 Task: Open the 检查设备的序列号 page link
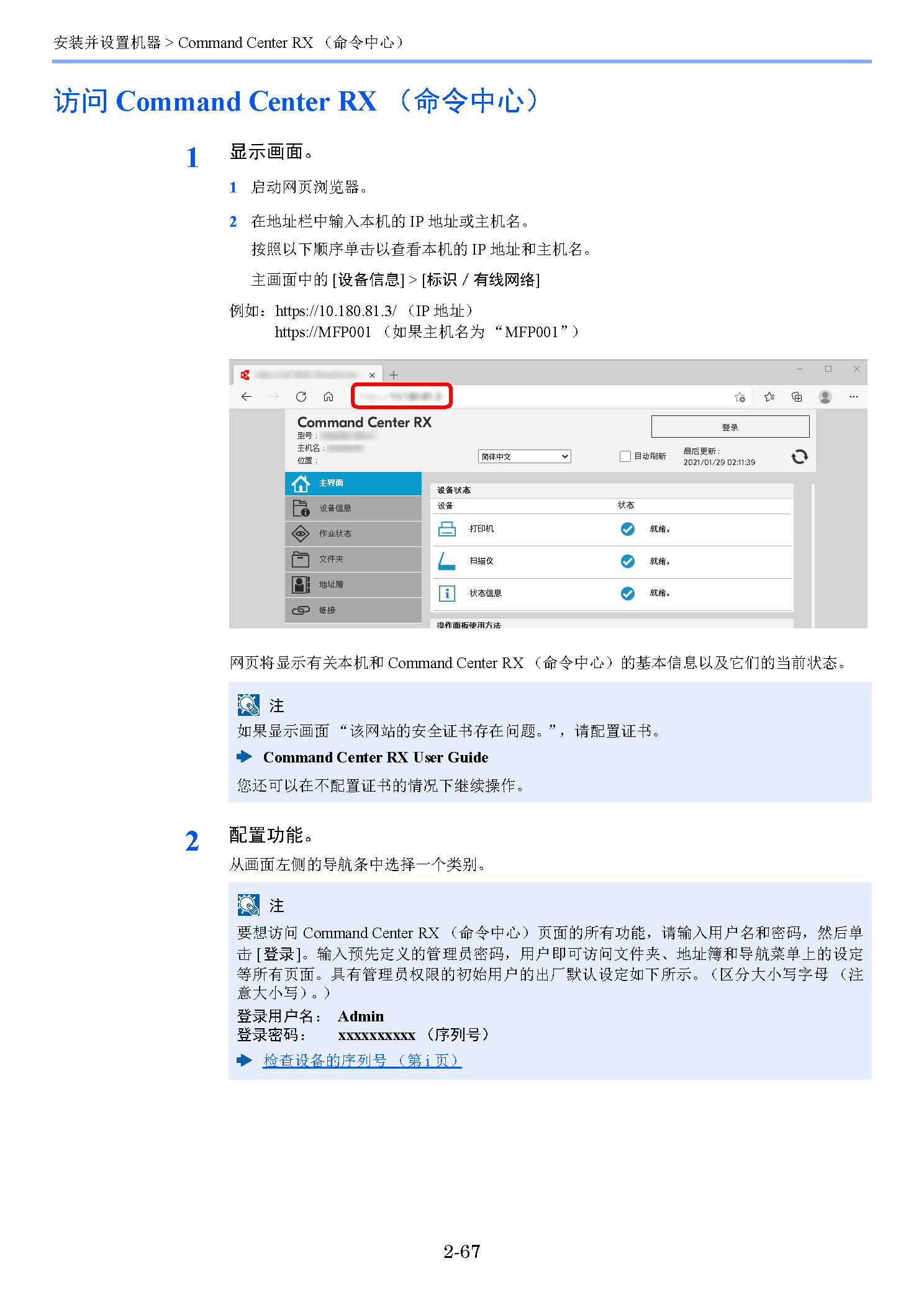(x=362, y=1061)
